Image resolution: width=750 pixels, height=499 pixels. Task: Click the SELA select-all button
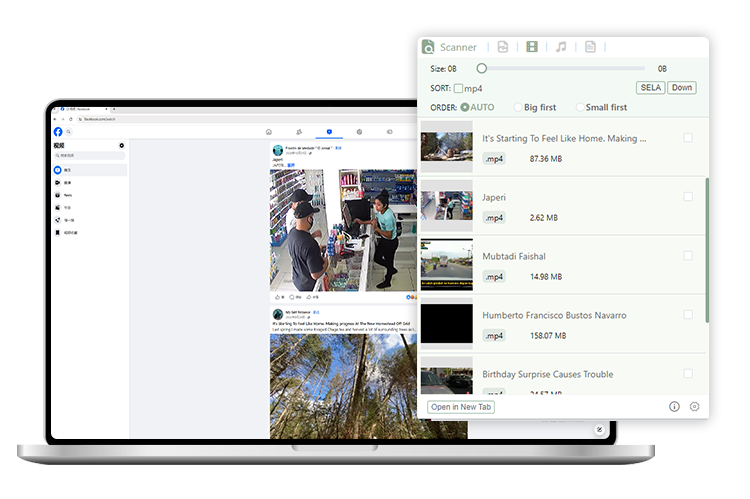pyautogui.click(x=650, y=88)
